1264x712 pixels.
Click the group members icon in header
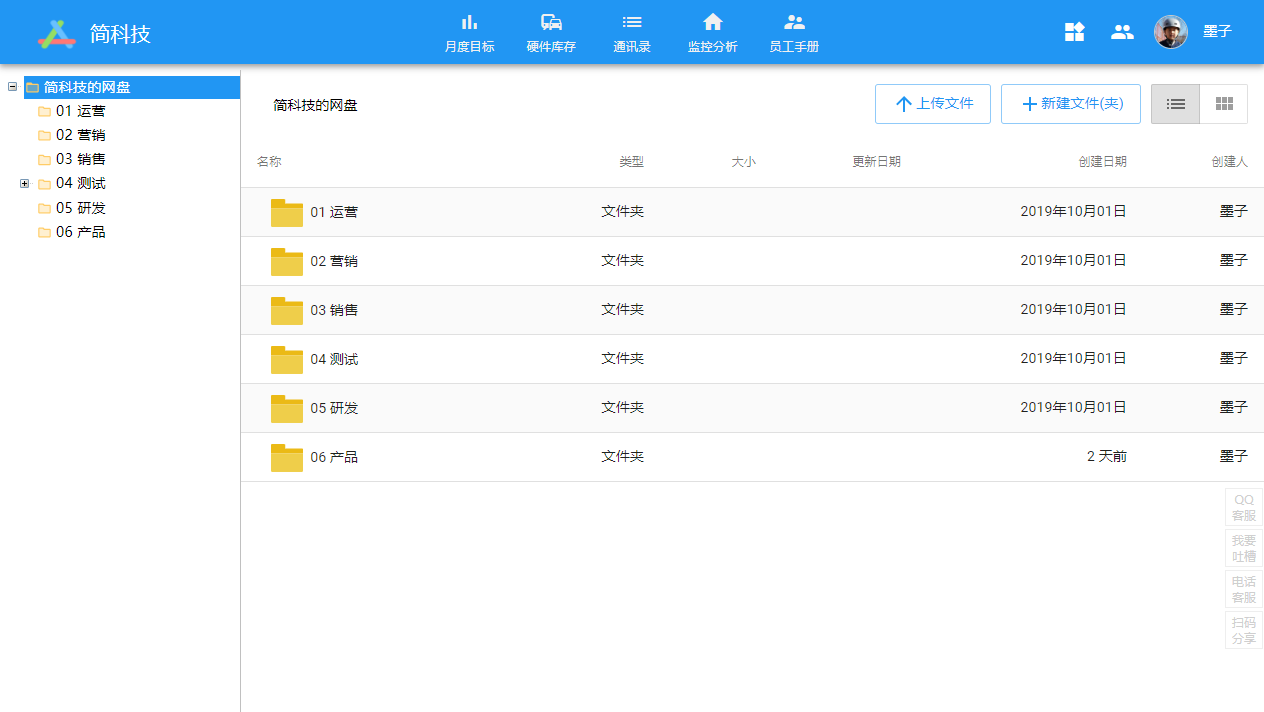click(x=1122, y=32)
